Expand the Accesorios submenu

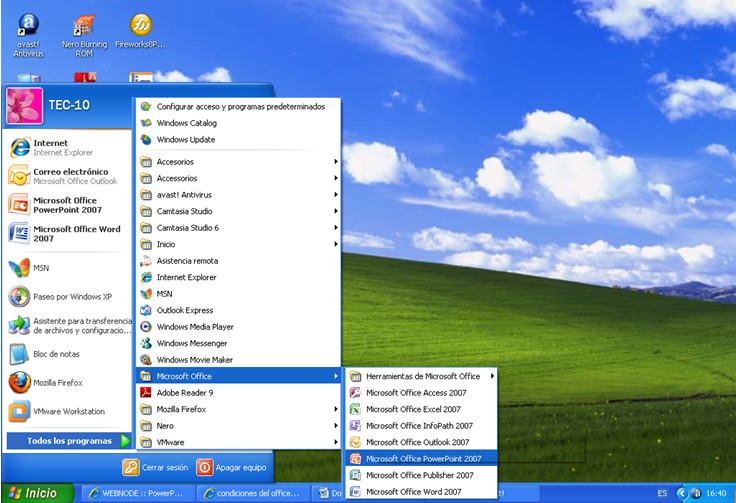click(x=238, y=161)
